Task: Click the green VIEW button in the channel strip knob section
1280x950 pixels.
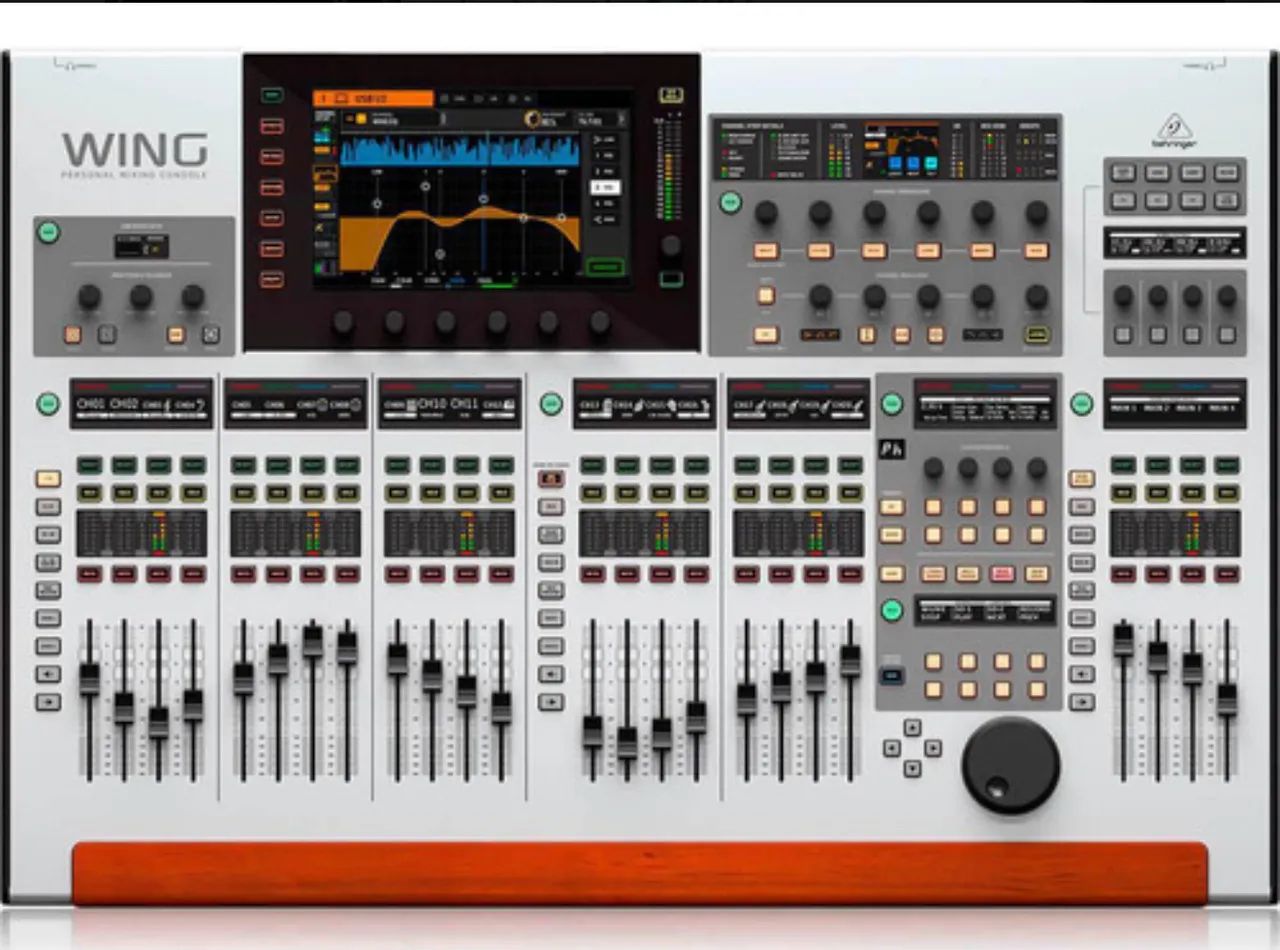Action: click(731, 203)
